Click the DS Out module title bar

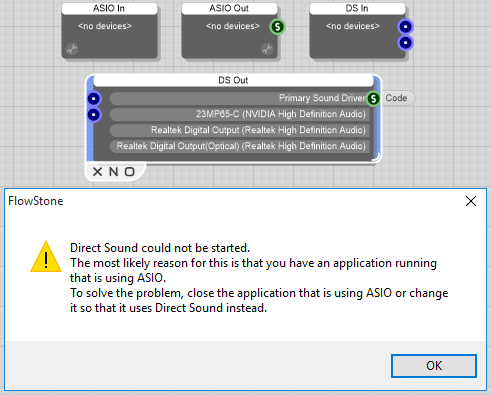coord(233,80)
